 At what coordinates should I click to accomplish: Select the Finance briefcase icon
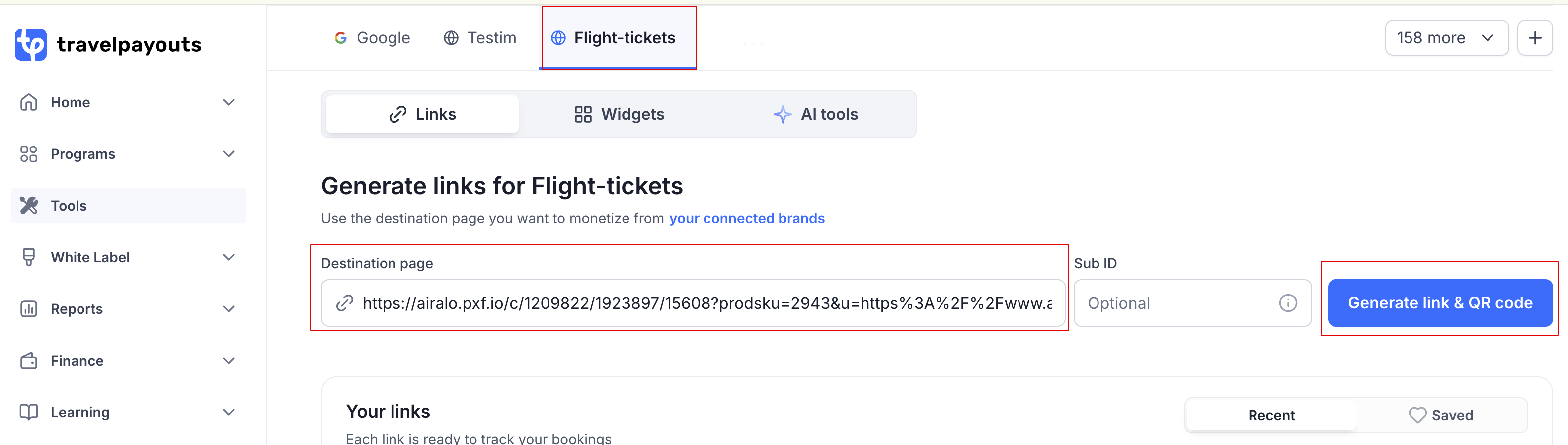point(29,360)
